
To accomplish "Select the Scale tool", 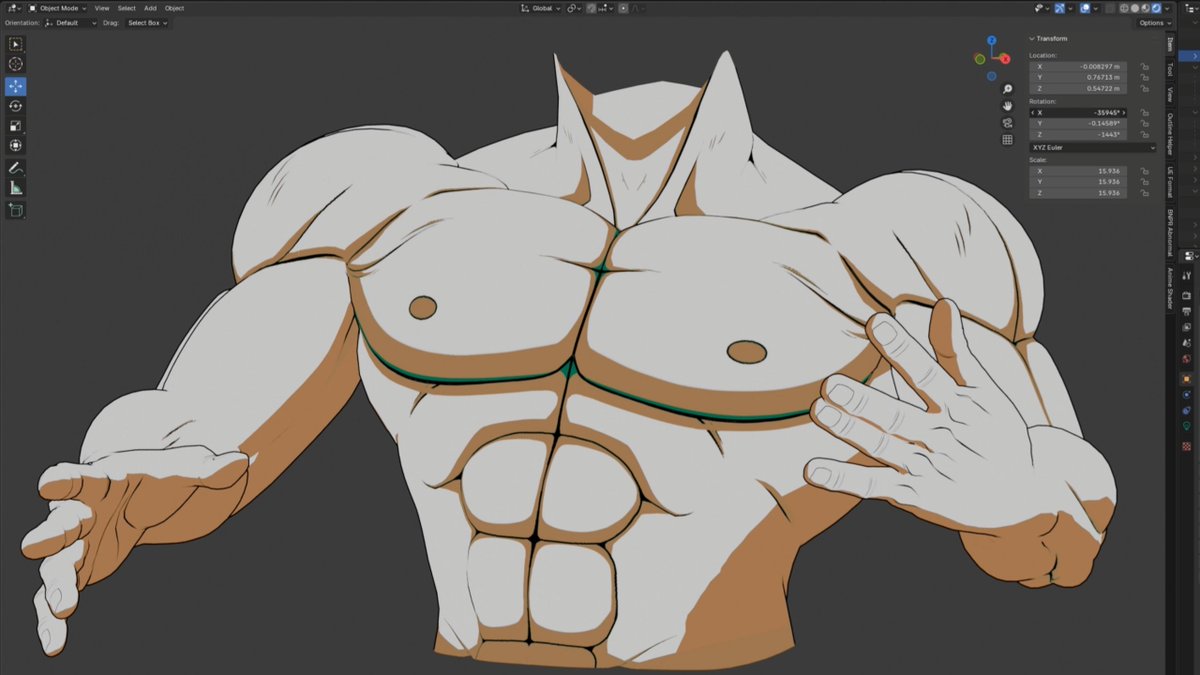I will click(x=16, y=126).
